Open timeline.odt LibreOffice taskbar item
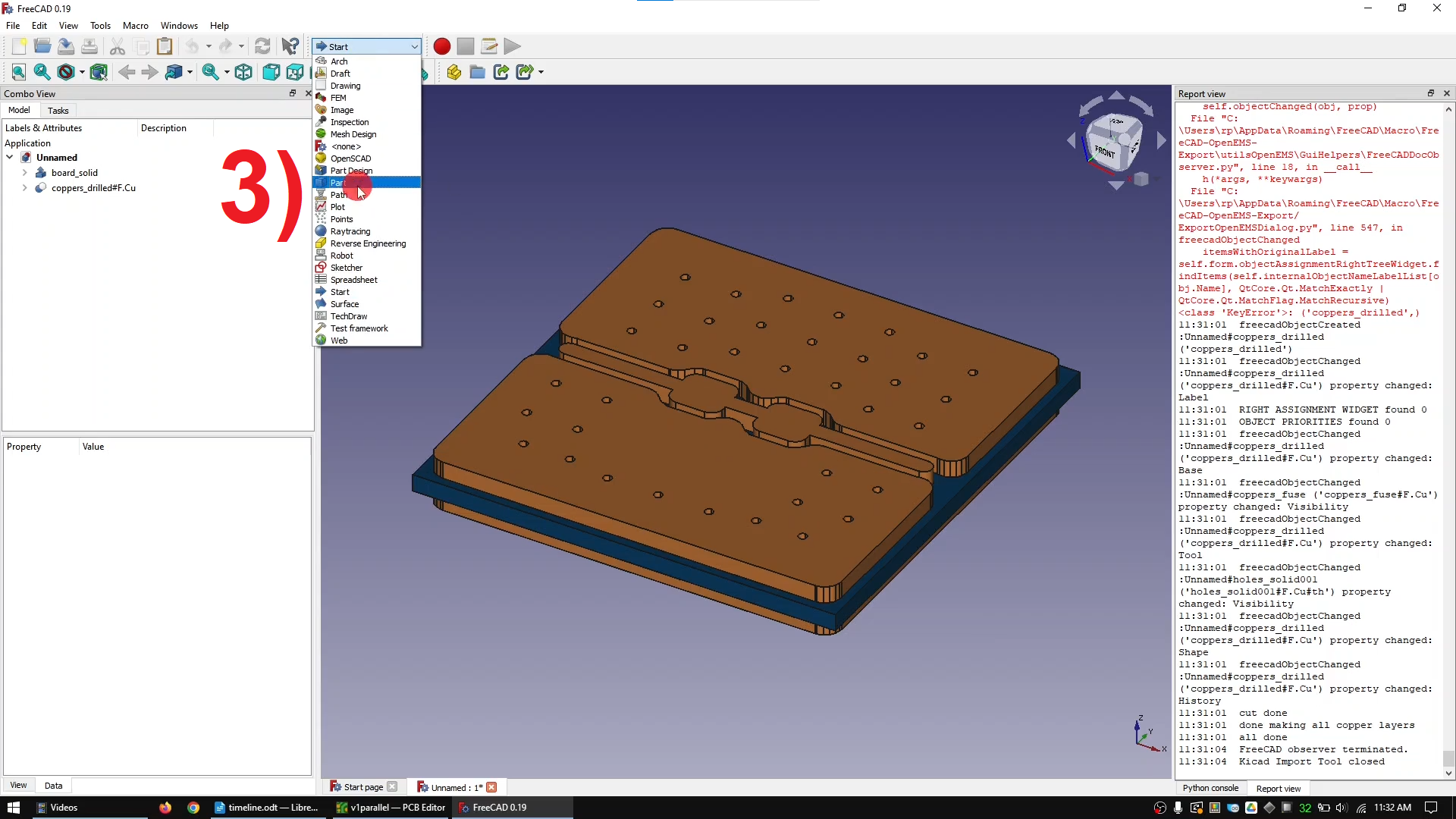 point(267,808)
